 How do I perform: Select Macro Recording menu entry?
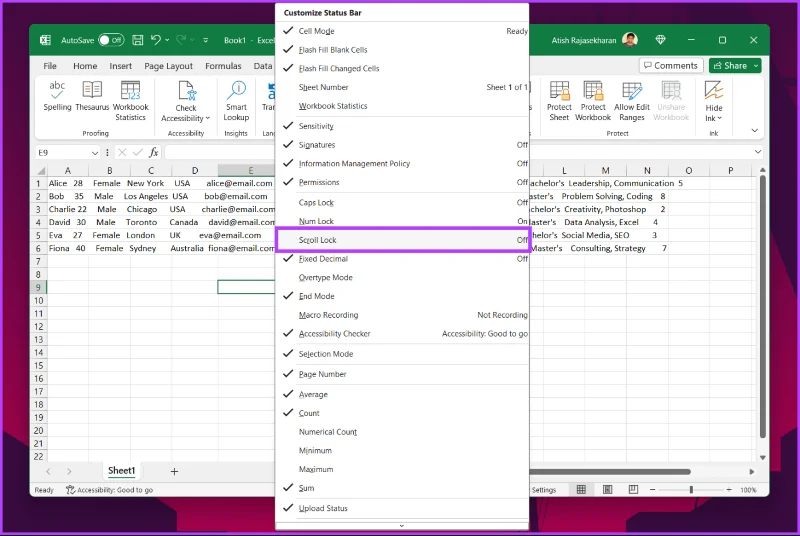[402, 315]
